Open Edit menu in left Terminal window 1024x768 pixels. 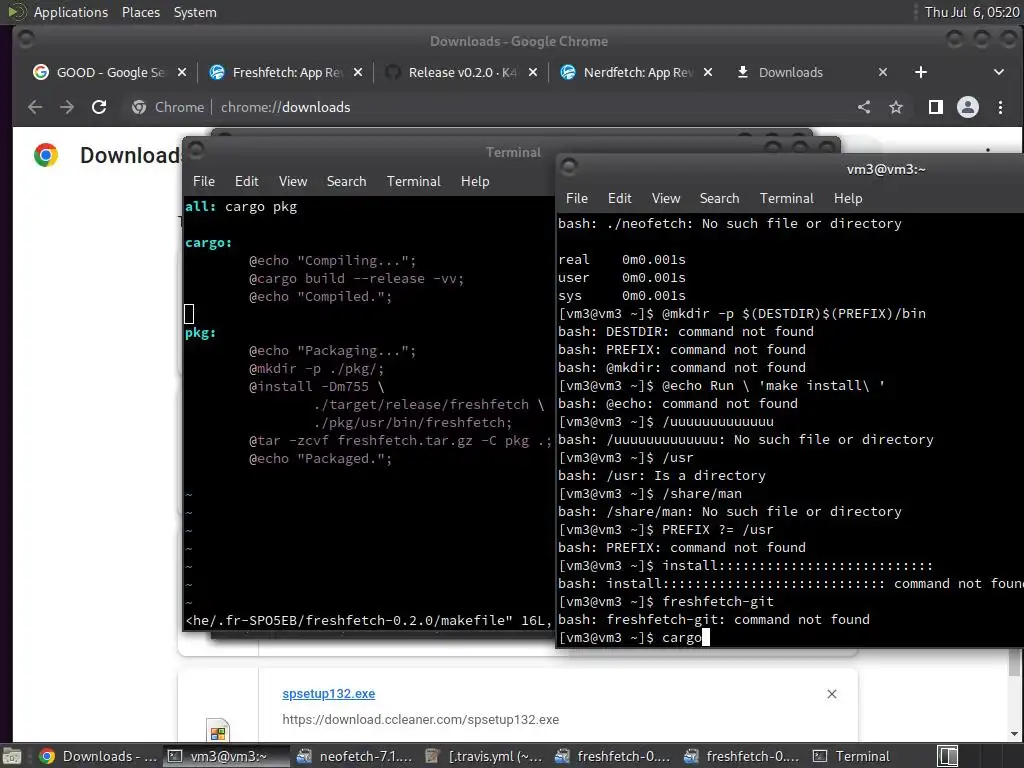click(x=247, y=182)
